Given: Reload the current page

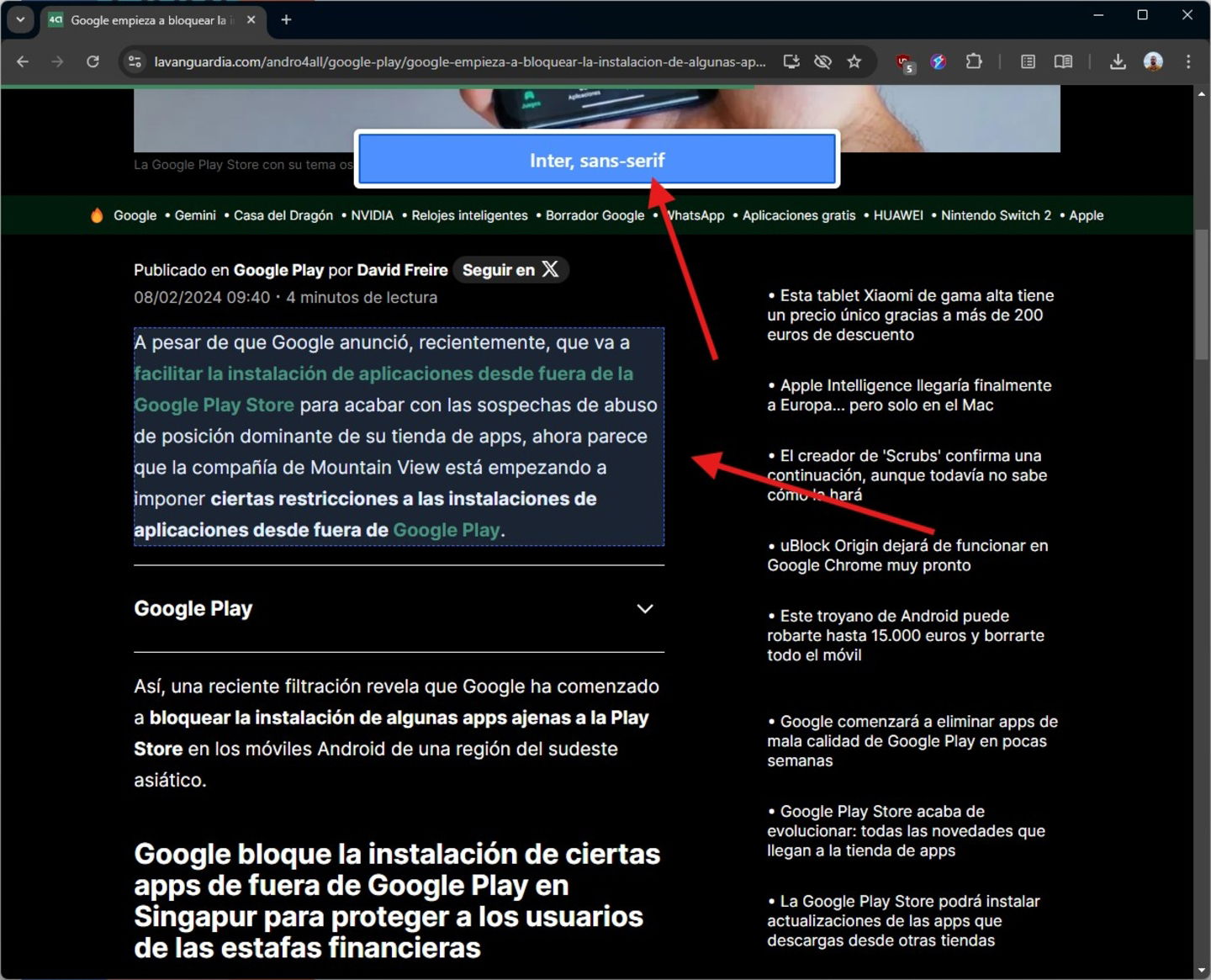Looking at the screenshot, I should (93, 61).
